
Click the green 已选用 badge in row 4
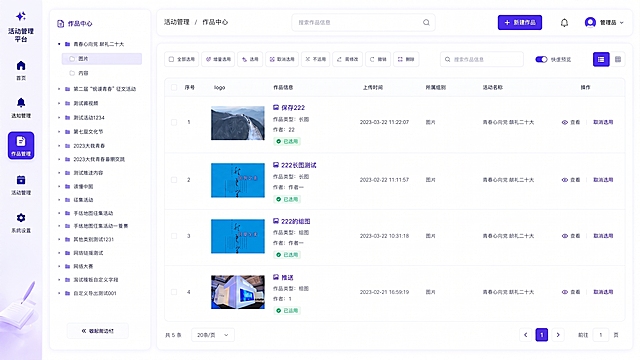287,311
